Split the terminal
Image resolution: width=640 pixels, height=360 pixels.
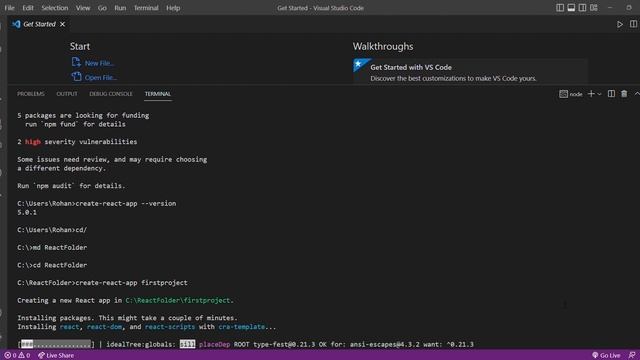click(611, 94)
